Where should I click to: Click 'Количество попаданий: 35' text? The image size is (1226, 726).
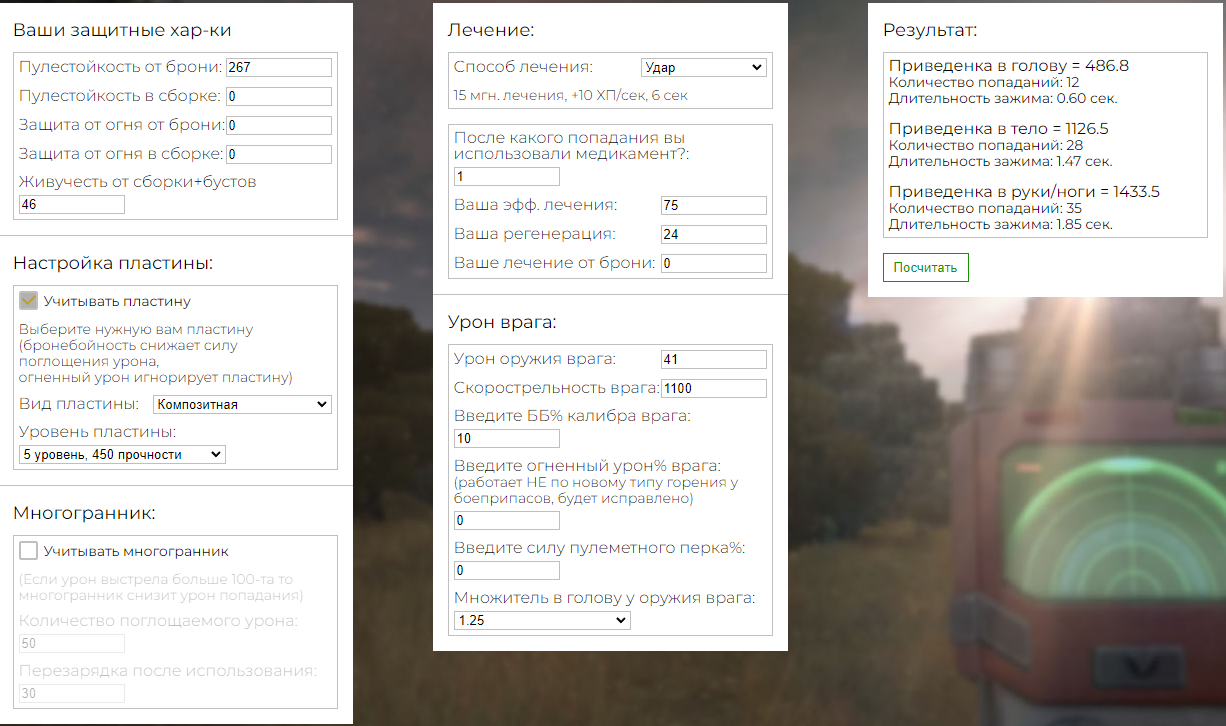986,209
